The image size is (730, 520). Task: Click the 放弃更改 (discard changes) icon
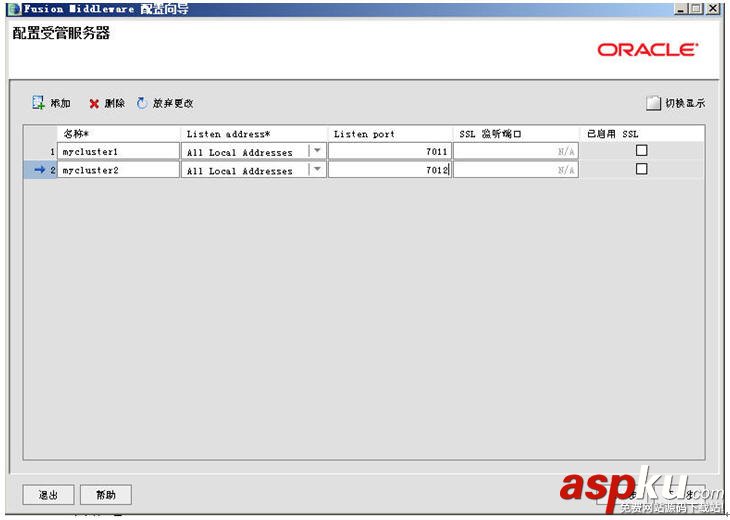[142, 103]
